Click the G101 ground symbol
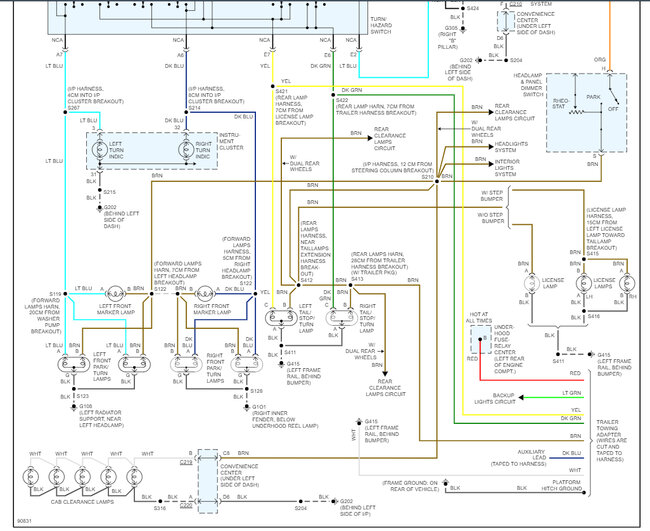650x531 pixels. pyautogui.click(x=247, y=407)
